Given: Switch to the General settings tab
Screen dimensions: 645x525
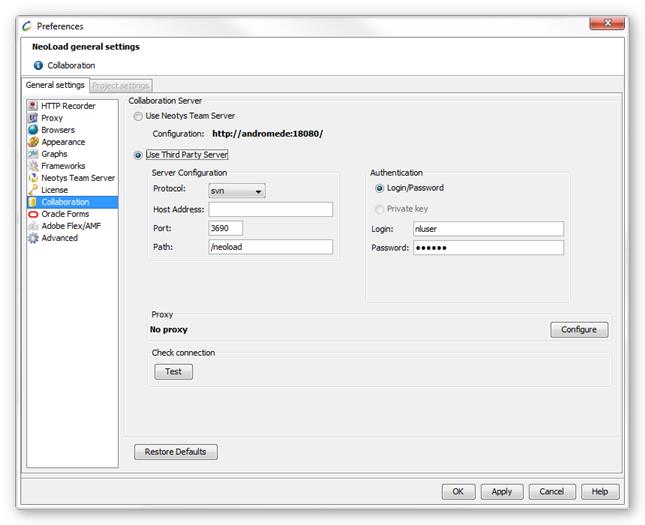Looking at the screenshot, I should [55, 86].
